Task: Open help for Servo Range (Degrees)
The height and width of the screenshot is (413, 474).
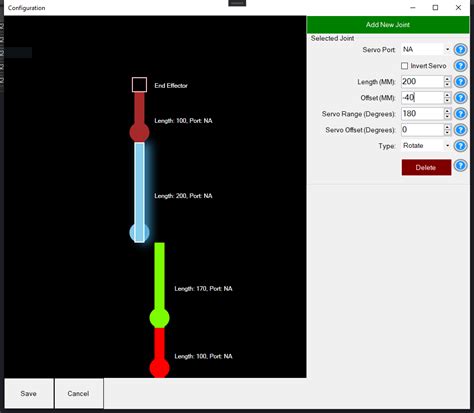Action: click(x=460, y=114)
